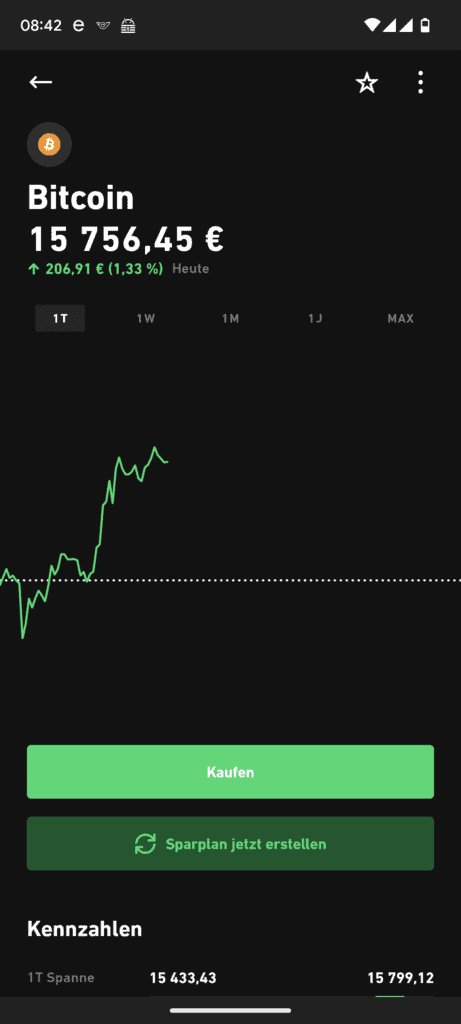The height and width of the screenshot is (1024, 461).
Task: Tap the green Kaufen button
Action: click(230, 772)
